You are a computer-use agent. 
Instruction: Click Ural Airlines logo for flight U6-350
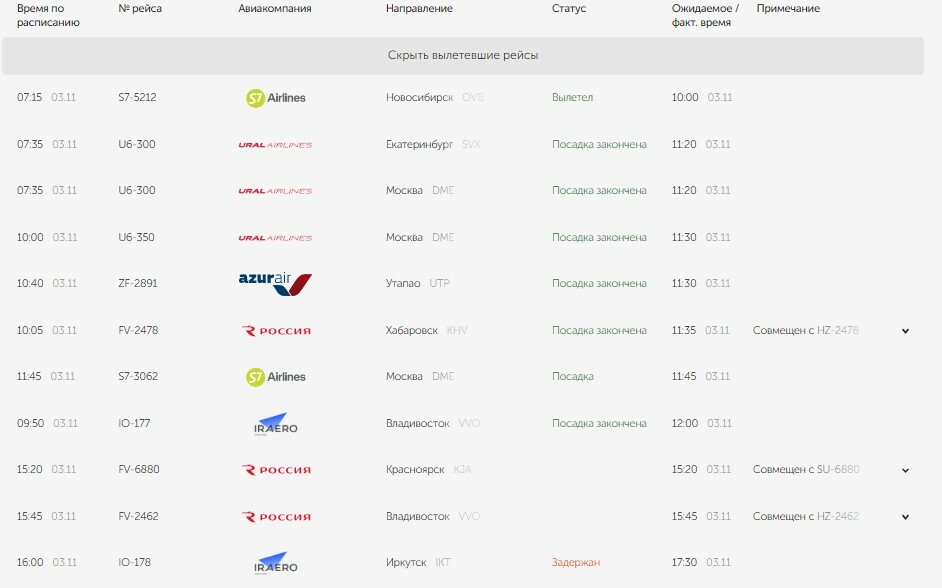pyautogui.click(x=275, y=238)
